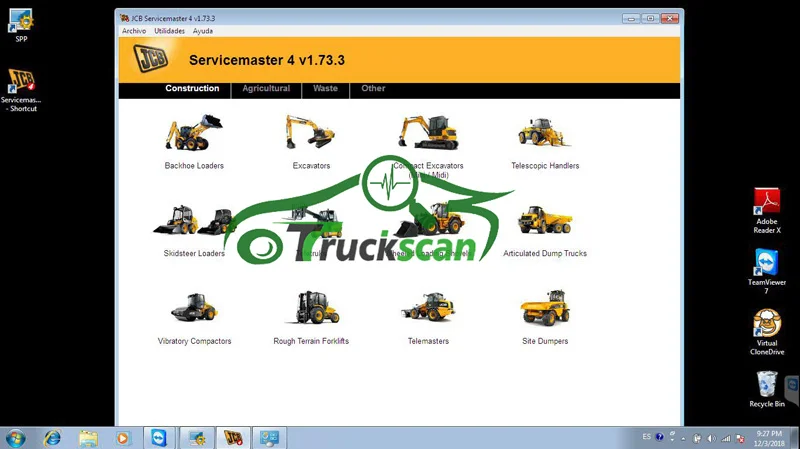Select the Vibratory Compactors icon
Viewport: 800px width, 449px height.
pos(194,307)
